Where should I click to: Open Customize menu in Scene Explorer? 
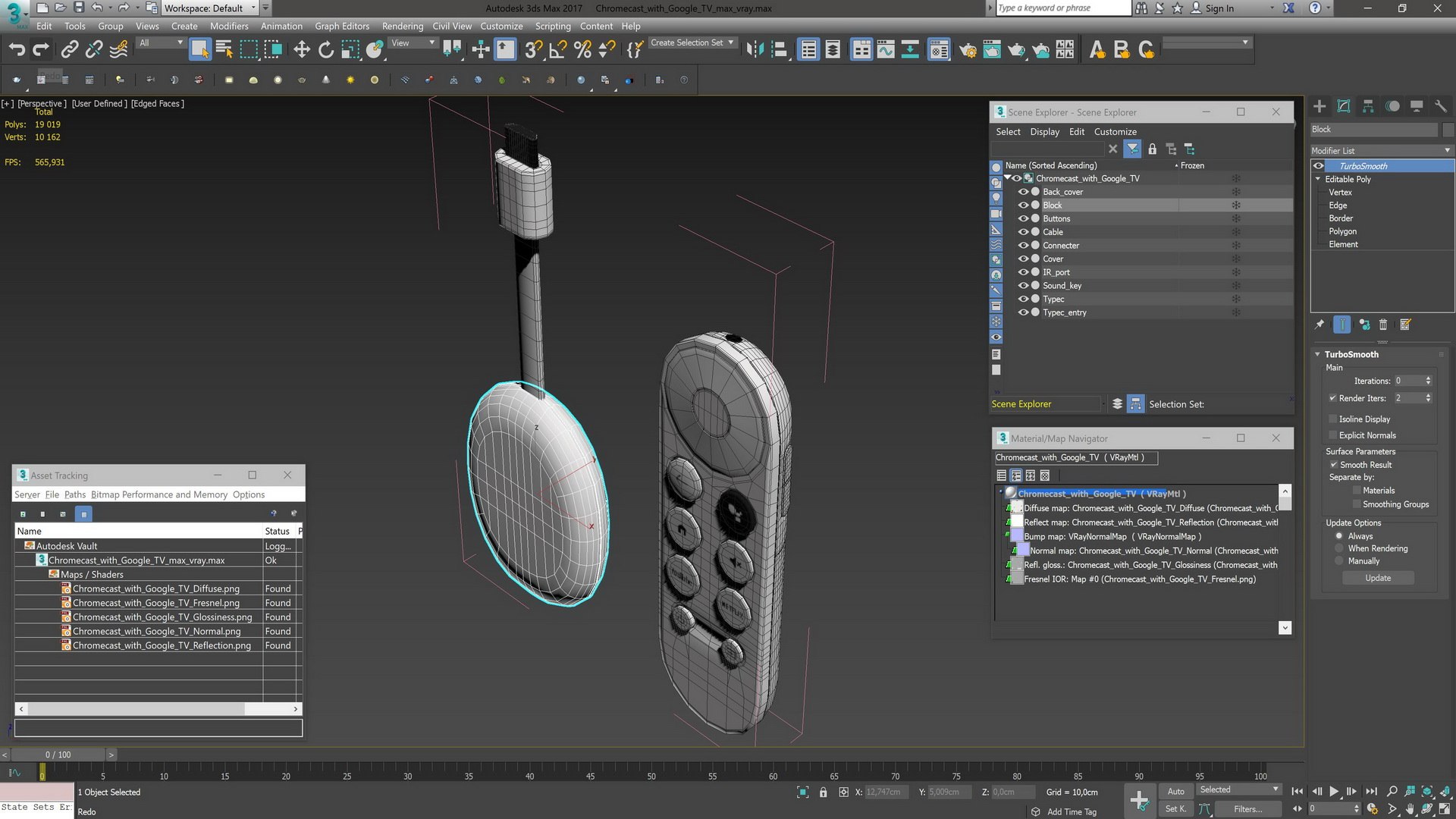(1115, 132)
